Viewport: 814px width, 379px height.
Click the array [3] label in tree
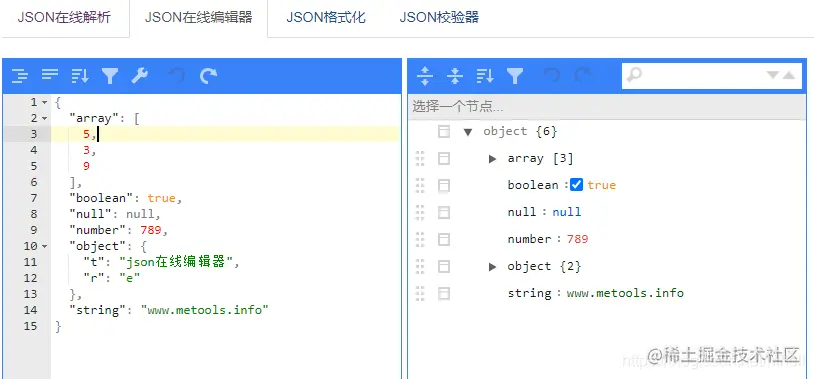click(x=540, y=158)
